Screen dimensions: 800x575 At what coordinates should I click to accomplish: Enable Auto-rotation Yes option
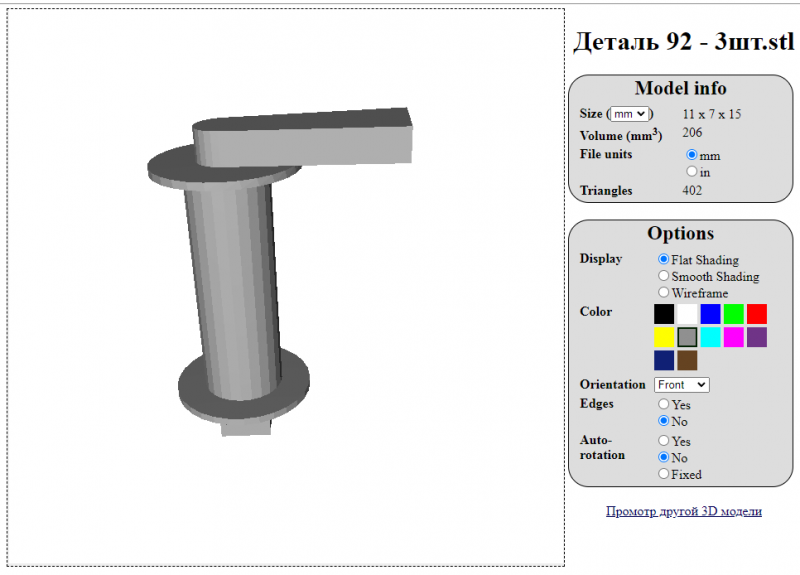pos(664,441)
